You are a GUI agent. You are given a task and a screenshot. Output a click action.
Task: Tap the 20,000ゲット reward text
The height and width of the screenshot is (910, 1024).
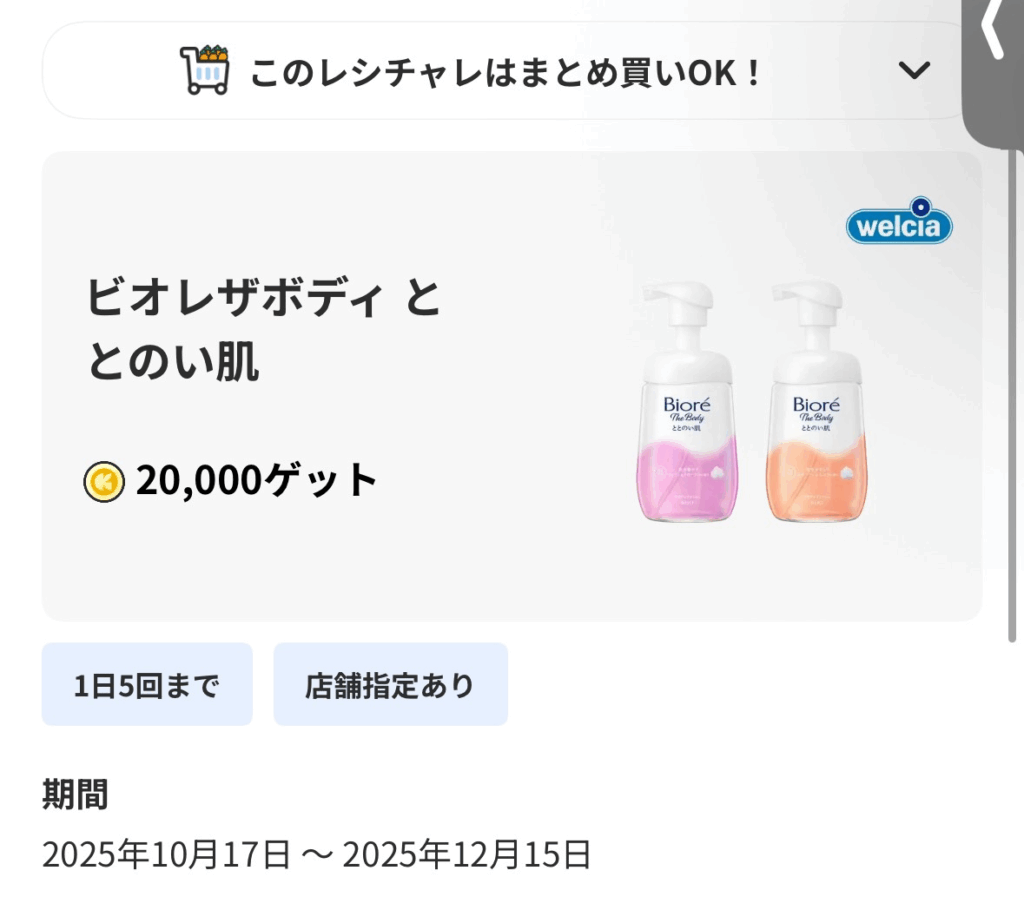(257, 481)
